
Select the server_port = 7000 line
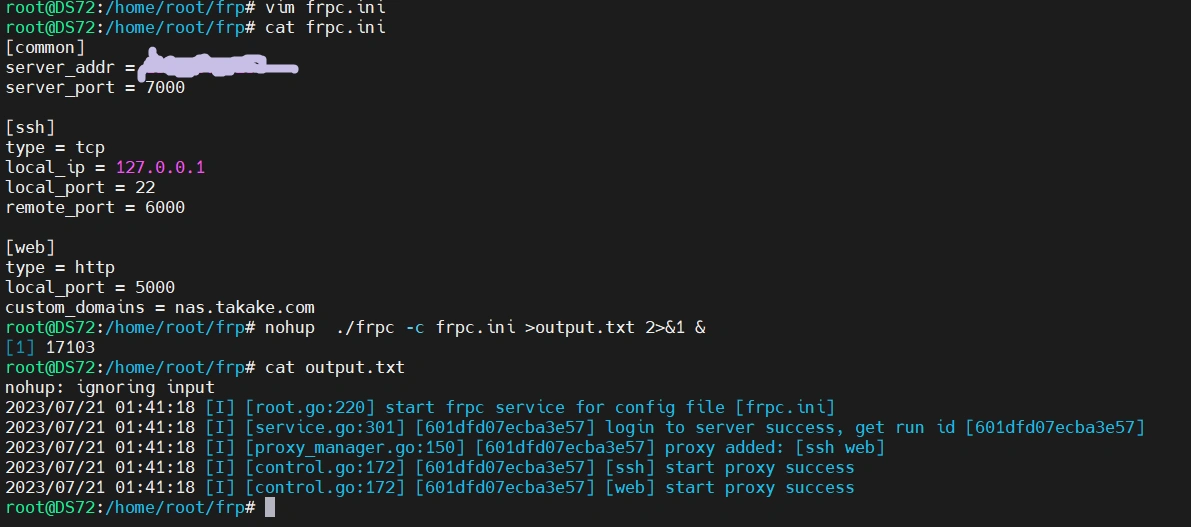tap(95, 87)
